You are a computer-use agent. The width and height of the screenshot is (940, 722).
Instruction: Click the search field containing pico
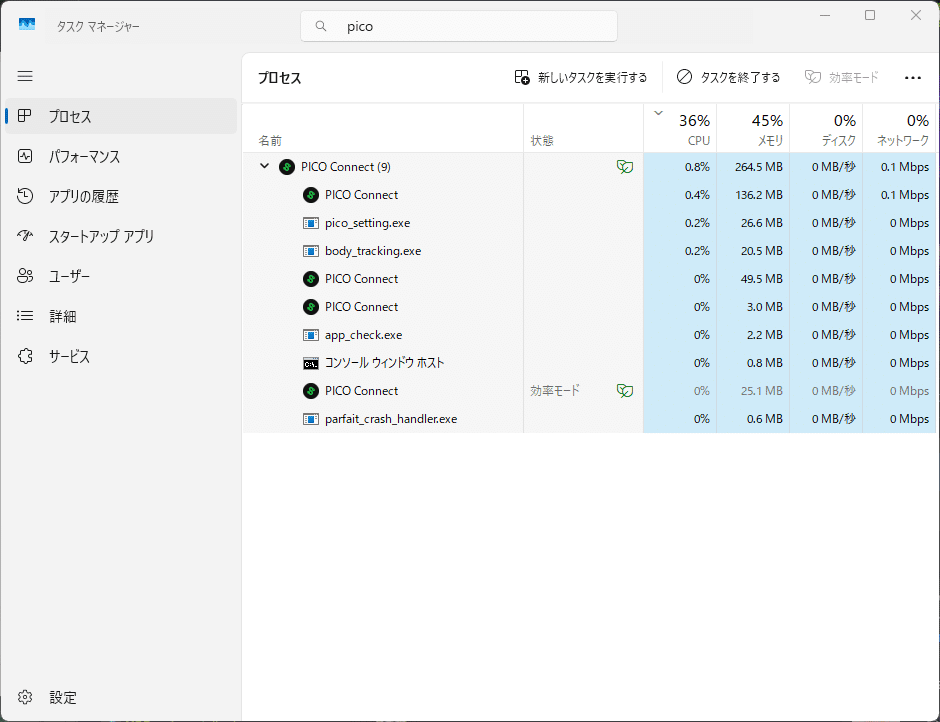tap(459, 26)
